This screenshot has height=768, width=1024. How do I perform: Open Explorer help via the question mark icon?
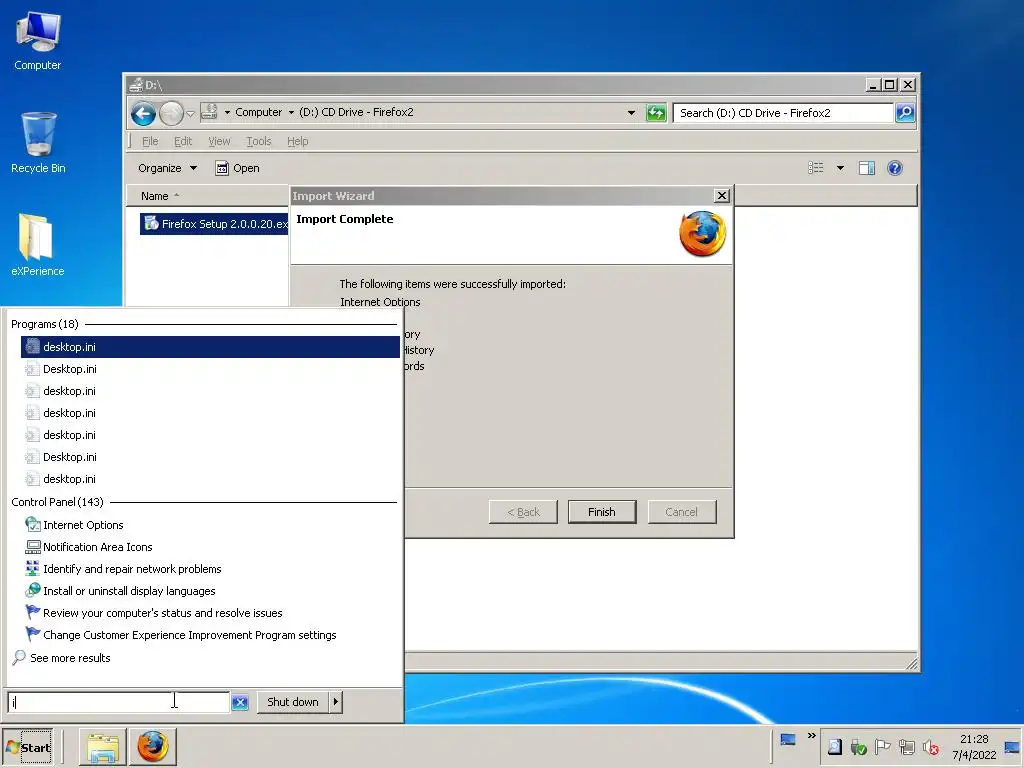coord(895,168)
